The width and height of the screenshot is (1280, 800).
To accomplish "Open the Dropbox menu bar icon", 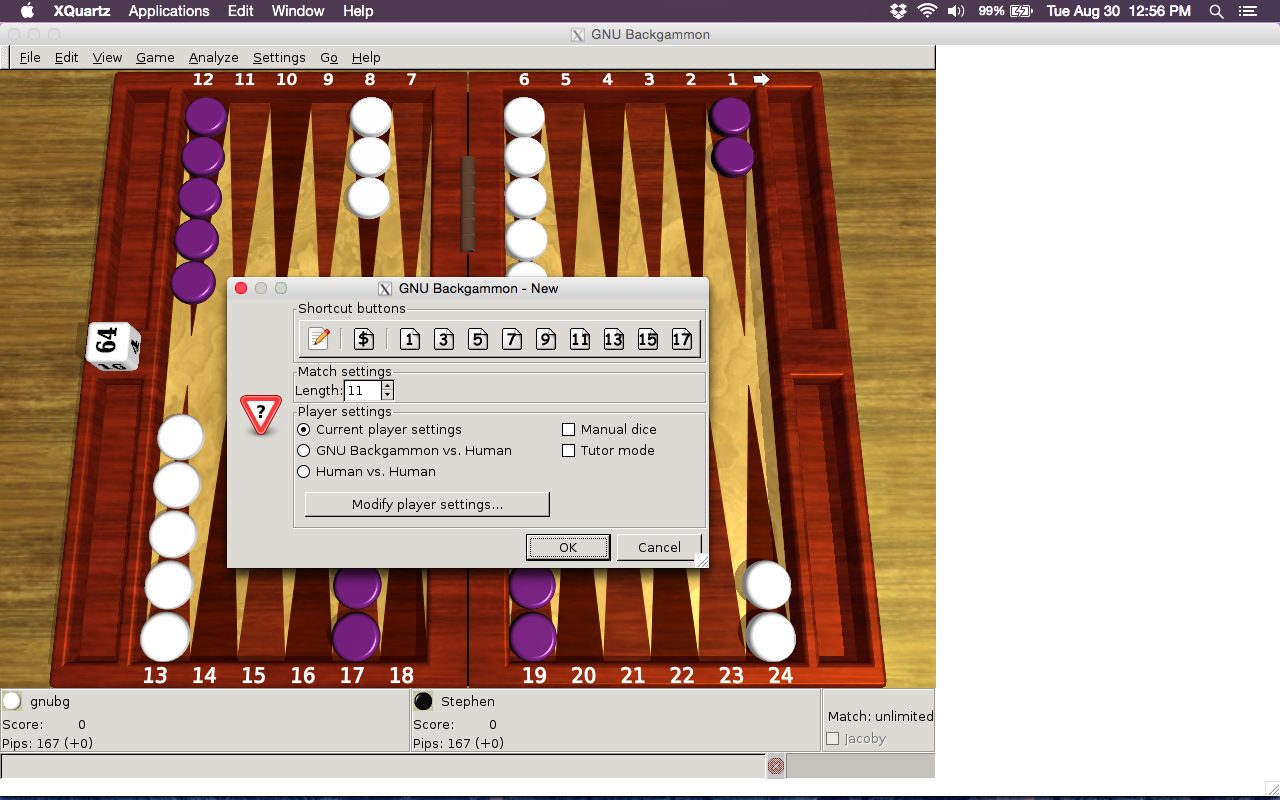I will (x=898, y=11).
